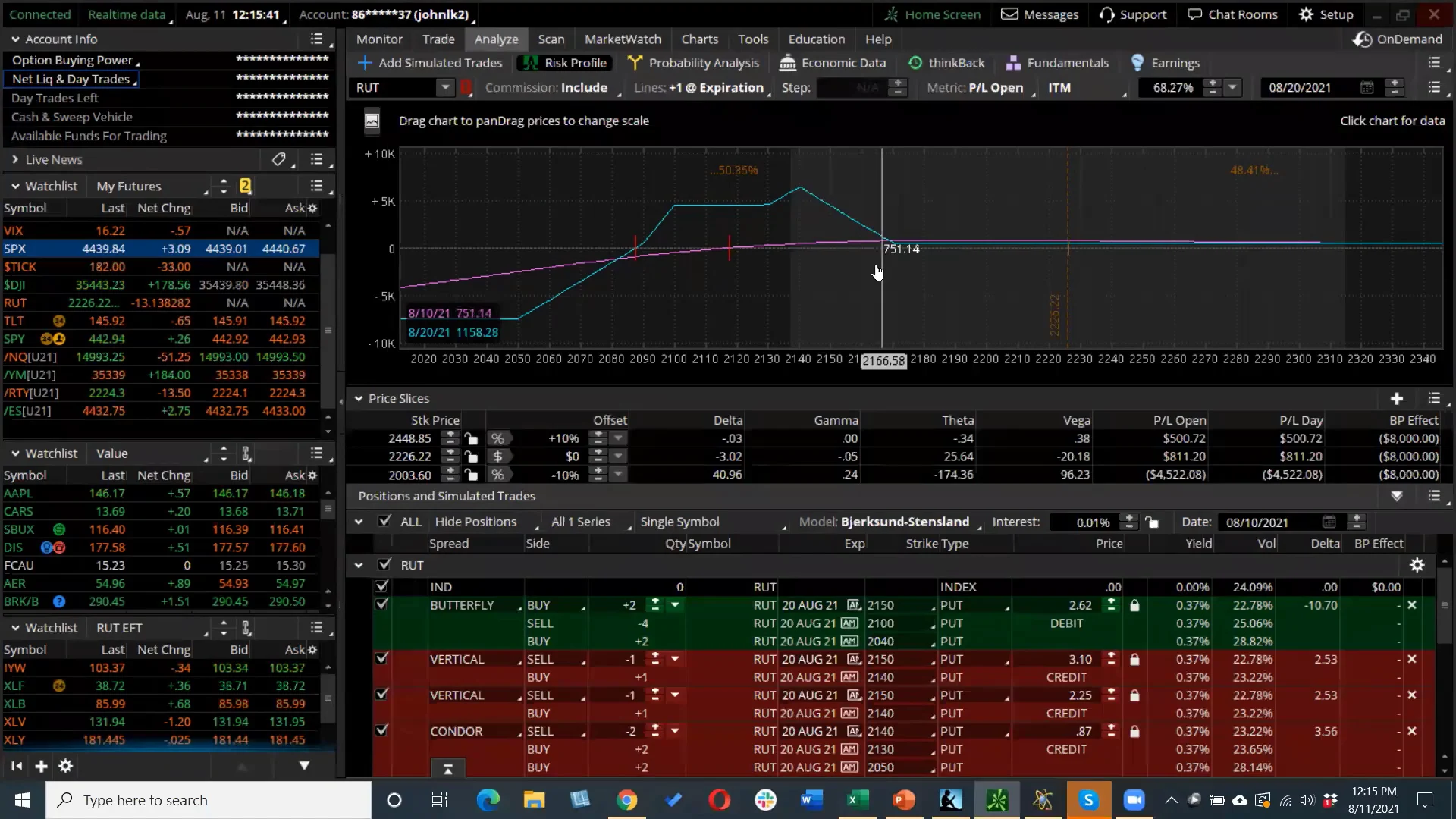
Task: Open the Model Bjerksund-Stensland dropdown
Action: click(890, 522)
